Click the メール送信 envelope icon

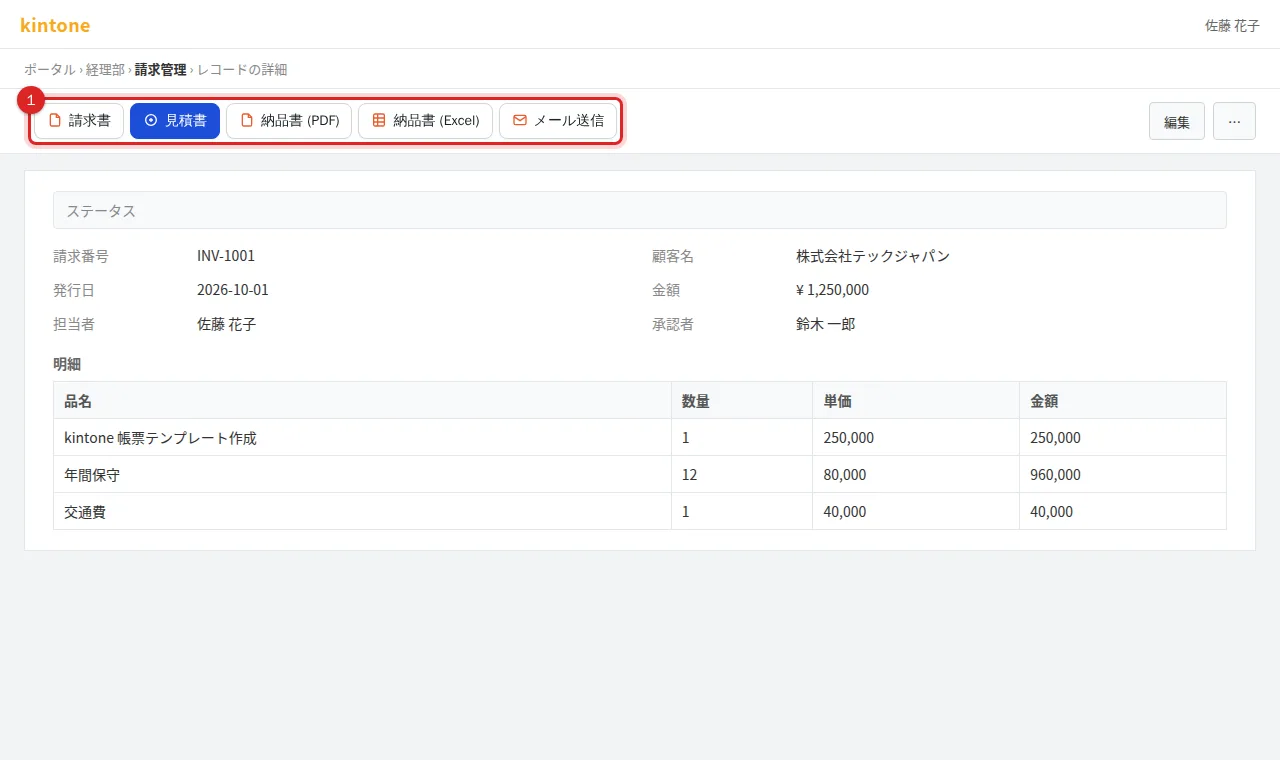(520, 120)
